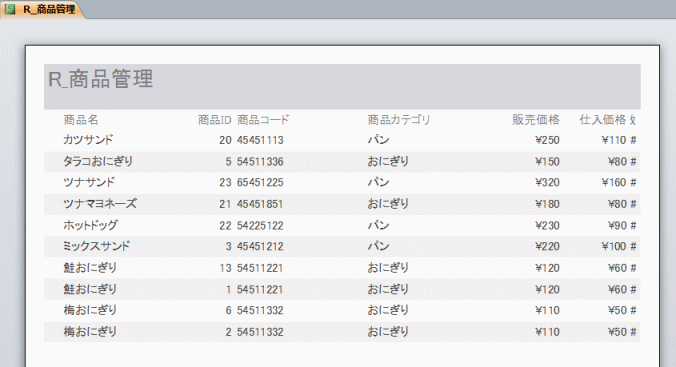Click product ID 2 for 梅おにぎり
The image size is (676, 367).
pyautogui.click(x=228, y=332)
